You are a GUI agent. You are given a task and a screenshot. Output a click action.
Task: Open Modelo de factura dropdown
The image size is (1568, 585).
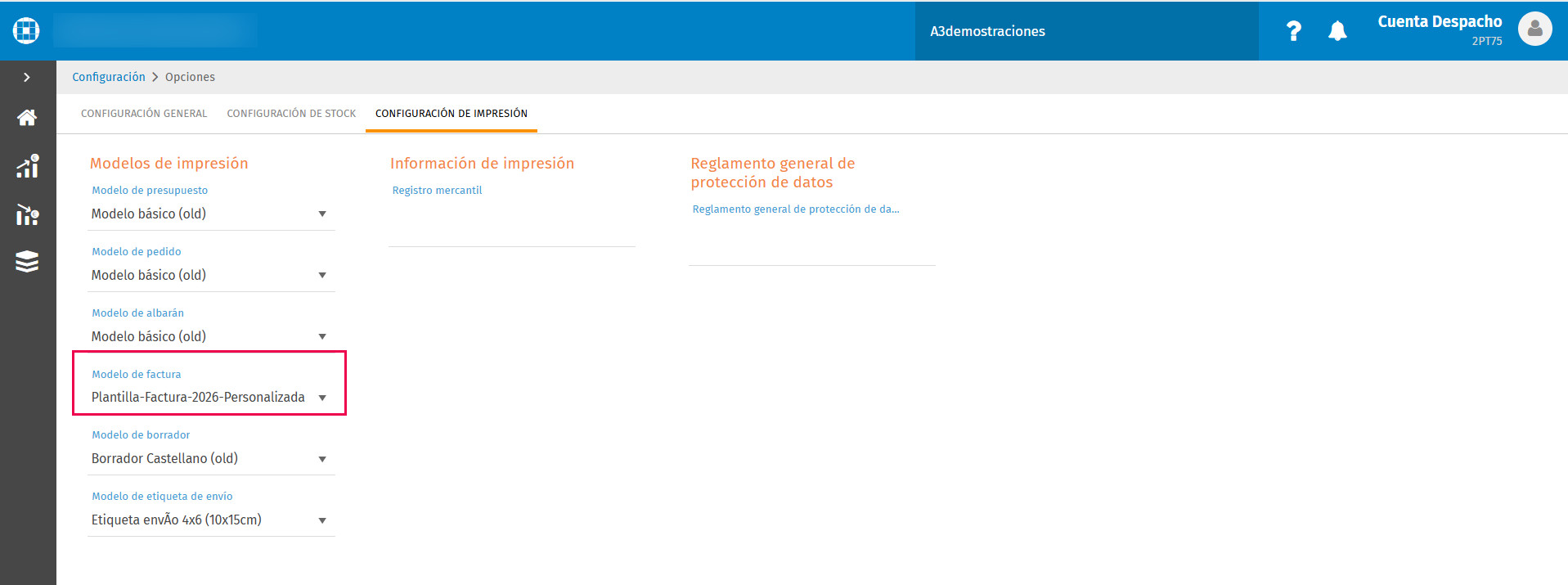click(211, 397)
